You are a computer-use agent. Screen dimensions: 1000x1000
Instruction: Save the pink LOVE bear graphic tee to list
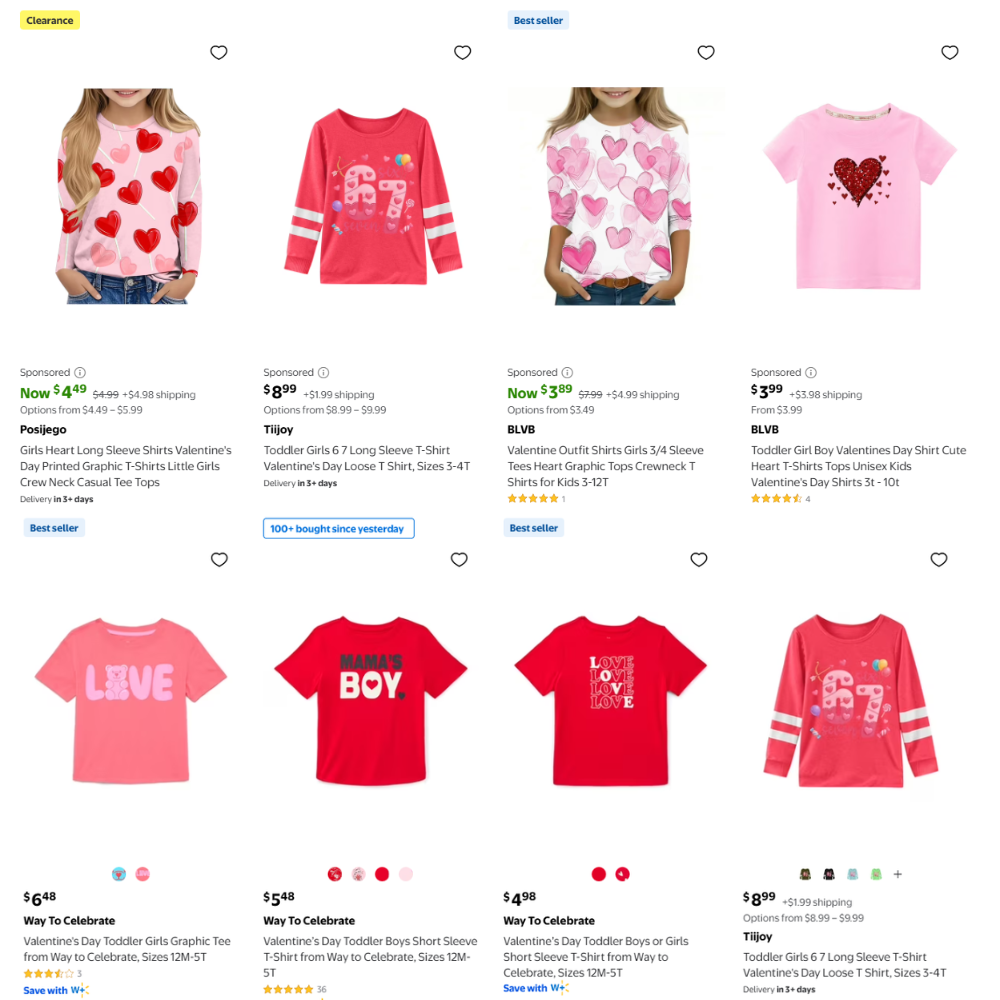pos(219,560)
